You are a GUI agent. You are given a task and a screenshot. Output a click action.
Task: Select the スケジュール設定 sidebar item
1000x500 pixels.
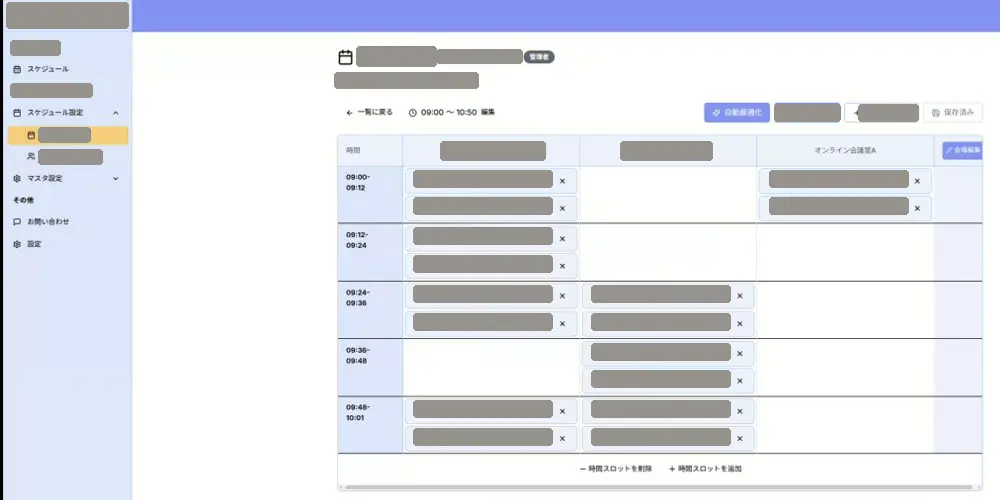[55, 113]
